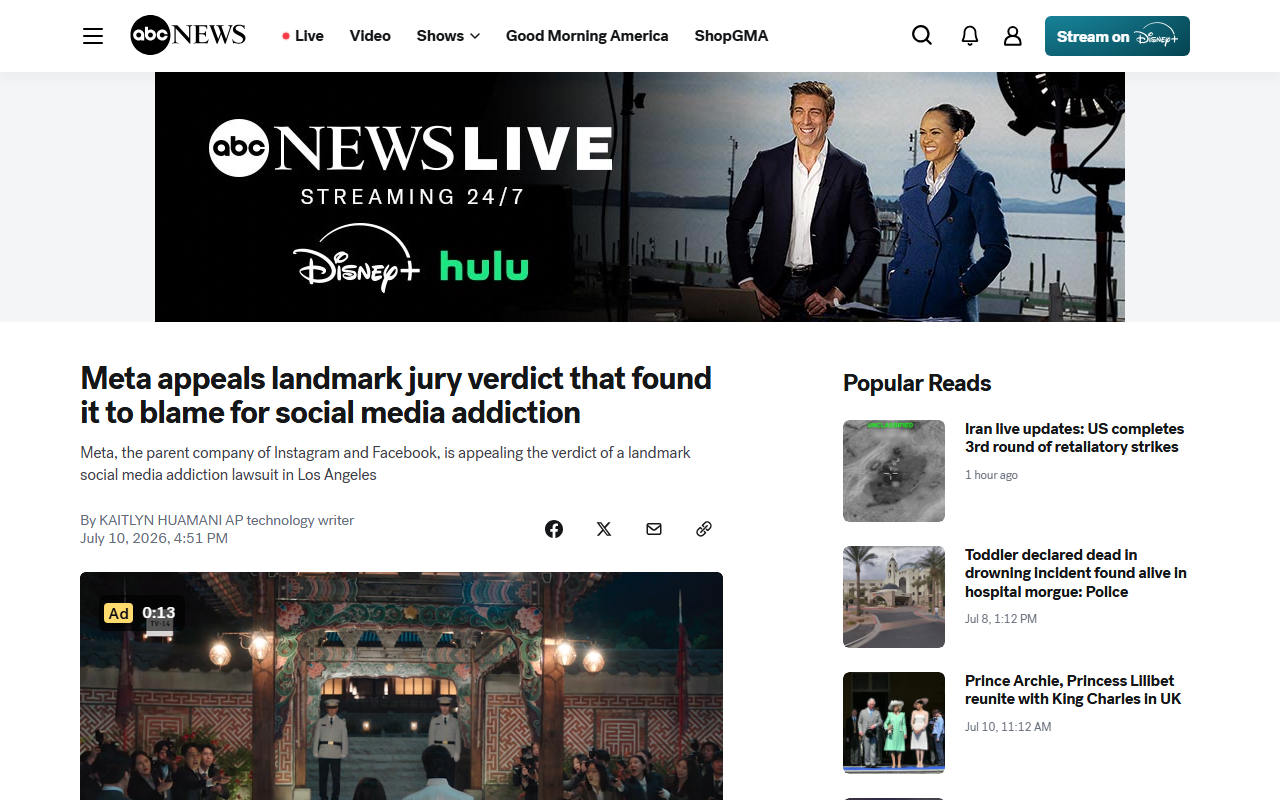Click byline KAITLYN HUAMANI AP technology writer
Screen dimensions: 1280x800
217,520
